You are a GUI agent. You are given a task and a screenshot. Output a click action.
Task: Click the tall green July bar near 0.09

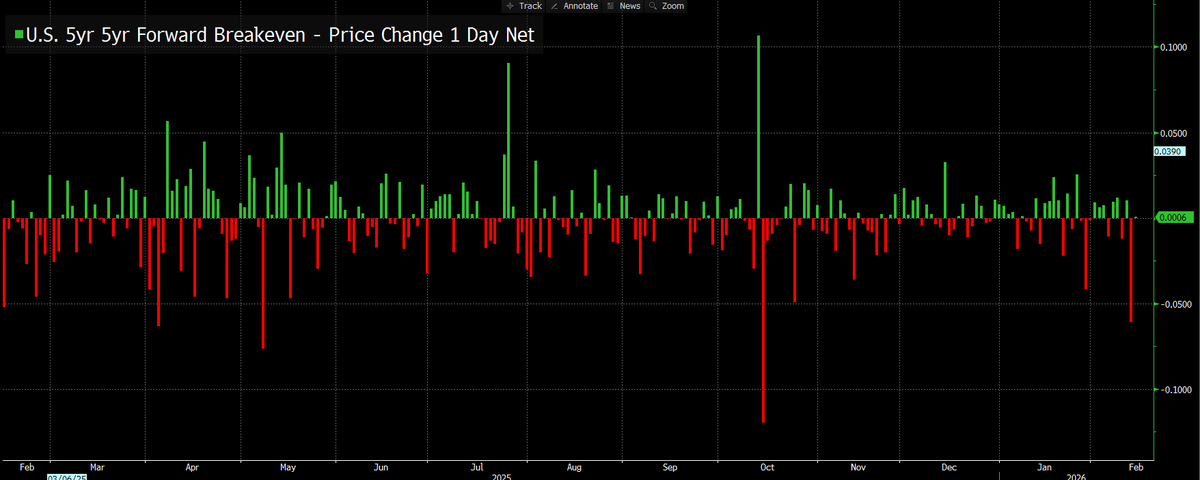click(x=508, y=141)
